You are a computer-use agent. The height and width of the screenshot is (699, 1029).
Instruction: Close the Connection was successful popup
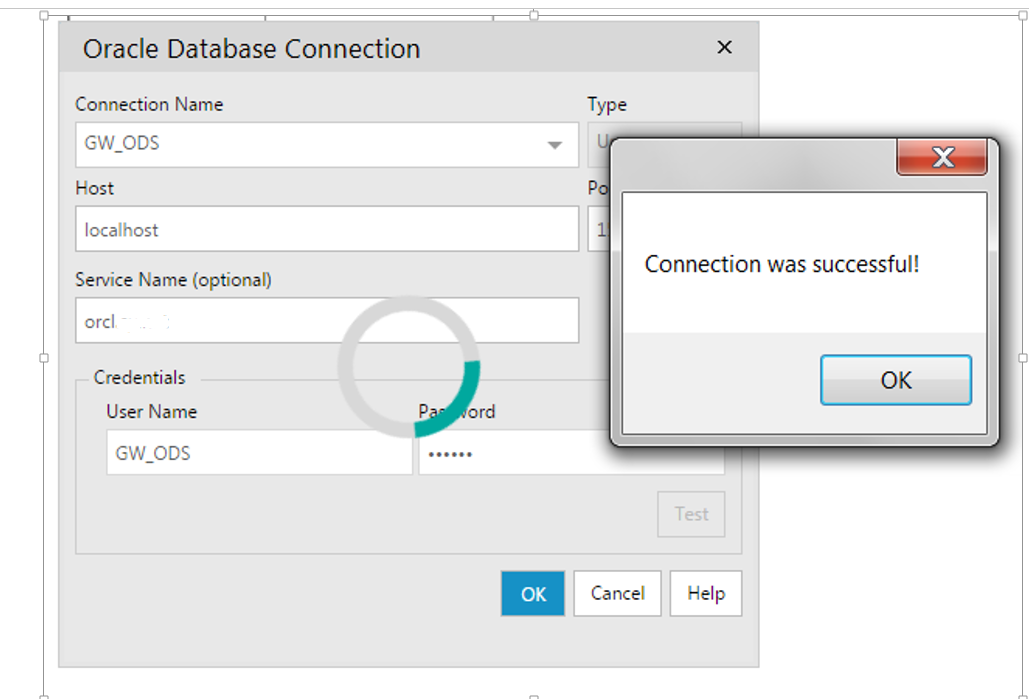point(942,158)
